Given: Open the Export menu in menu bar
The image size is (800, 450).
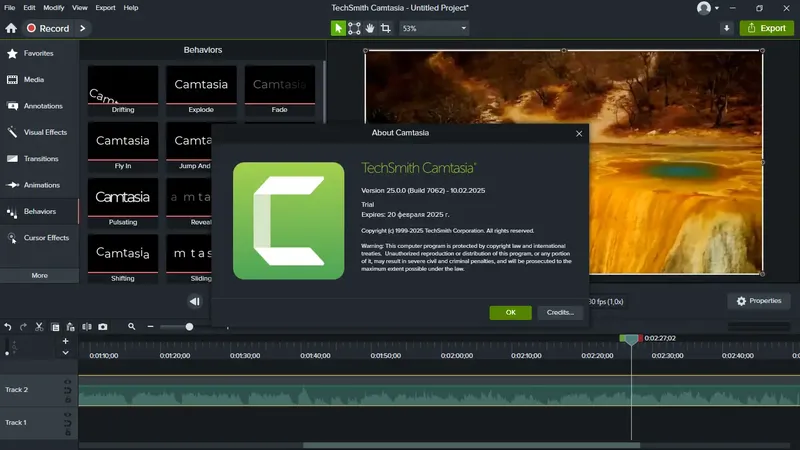Looking at the screenshot, I should point(105,8).
